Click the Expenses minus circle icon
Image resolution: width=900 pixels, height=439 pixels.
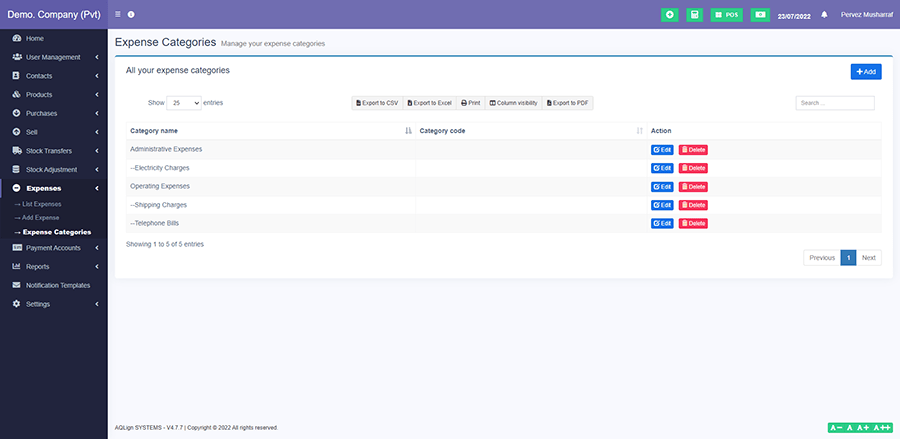click(17, 188)
